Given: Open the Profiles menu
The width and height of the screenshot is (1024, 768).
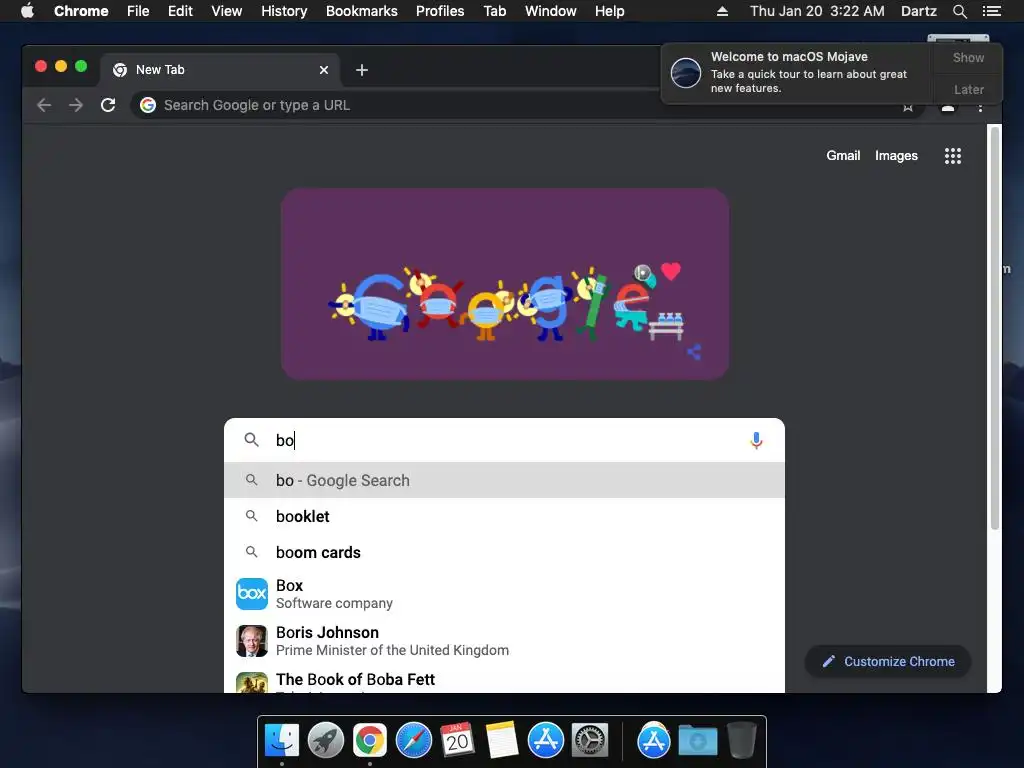Looking at the screenshot, I should [x=440, y=11].
